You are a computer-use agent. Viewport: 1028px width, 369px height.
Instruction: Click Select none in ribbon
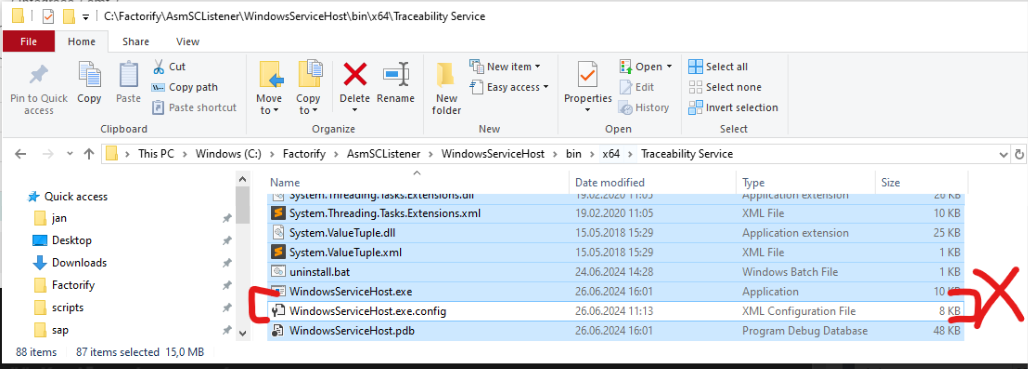(724, 87)
